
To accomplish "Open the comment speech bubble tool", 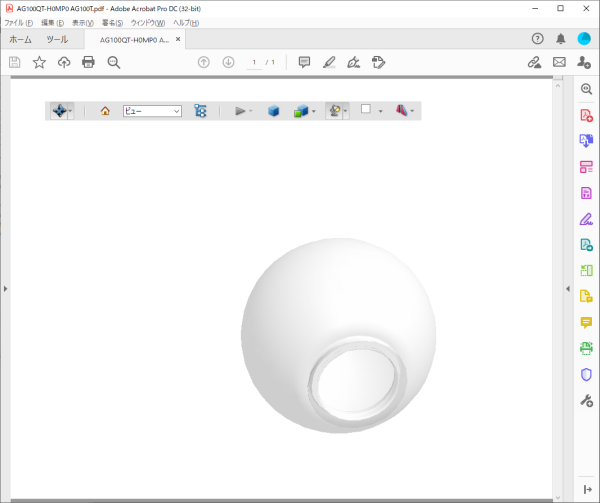I will 305,62.
